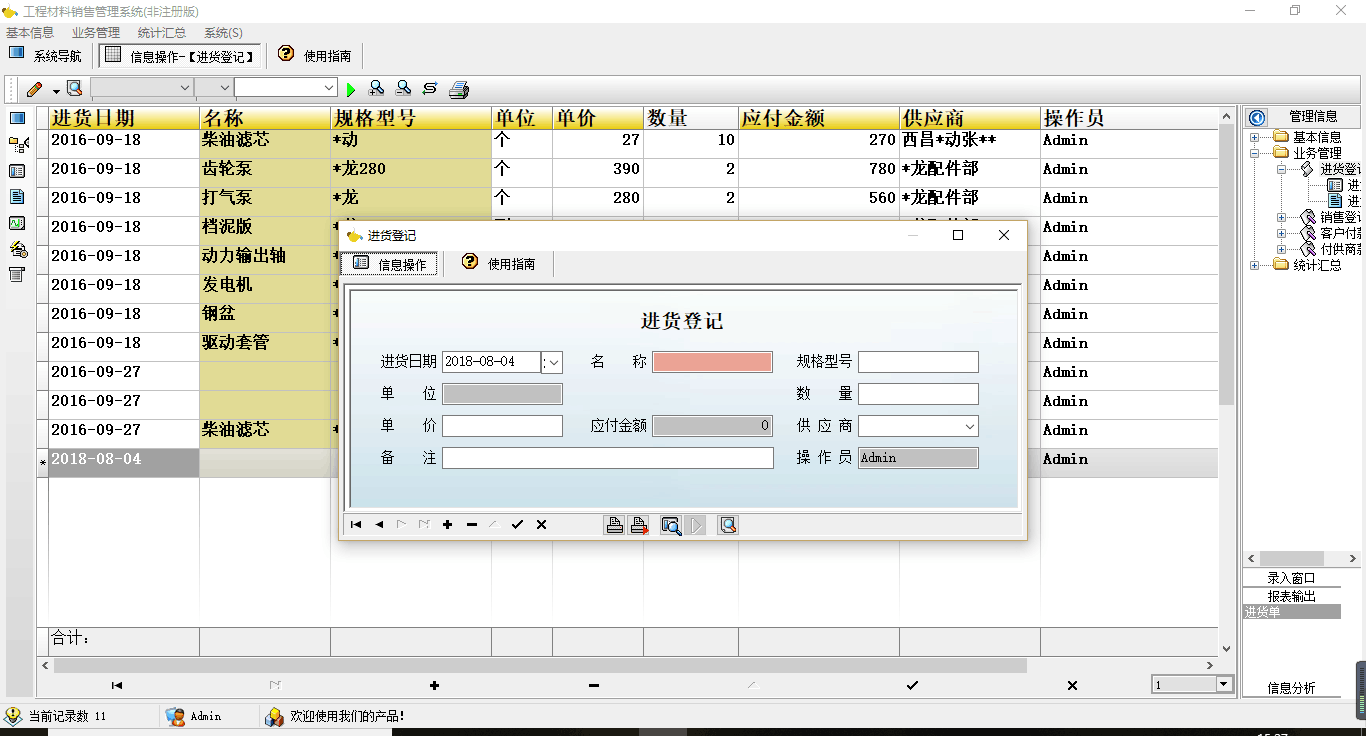Go to first record in dialog navigator
This screenshot has height=736, width=1366.
click(x=356, y=525)
